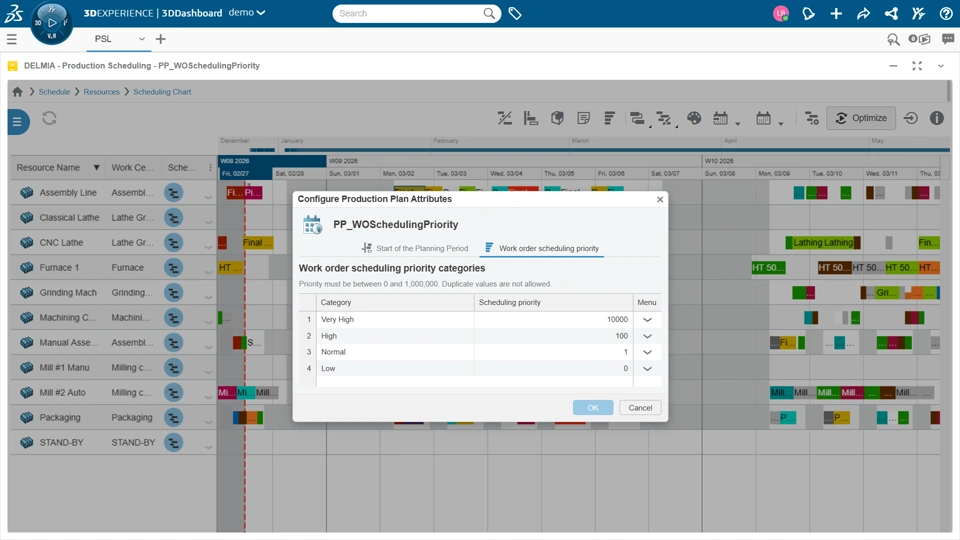Viewport: 960px width, 540px height.
Task: Click the plus Add icon in top bar
Action: (x=836, y=13)
